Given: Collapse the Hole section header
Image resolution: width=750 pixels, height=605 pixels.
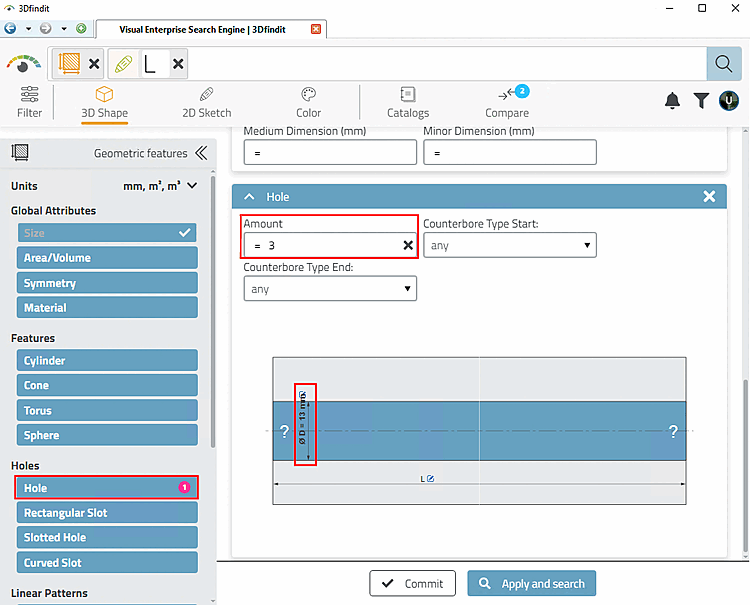Looking at the screenshot, I should point(250,197).
